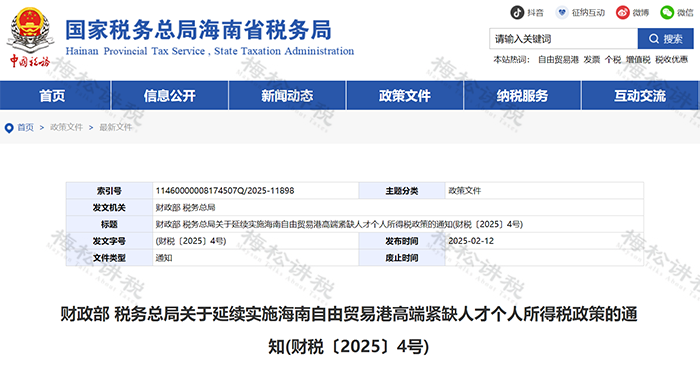Click the hot word 自由贸易港

tap(558, 60)
